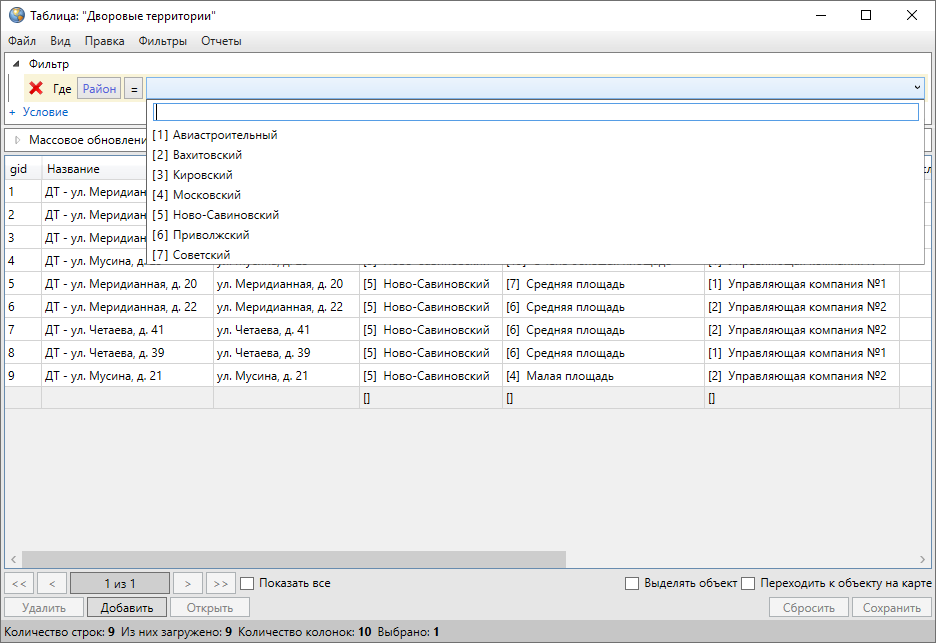The image size is (936, 643).
Task: Open the Отчеты menu
Action: pos(221,41)
